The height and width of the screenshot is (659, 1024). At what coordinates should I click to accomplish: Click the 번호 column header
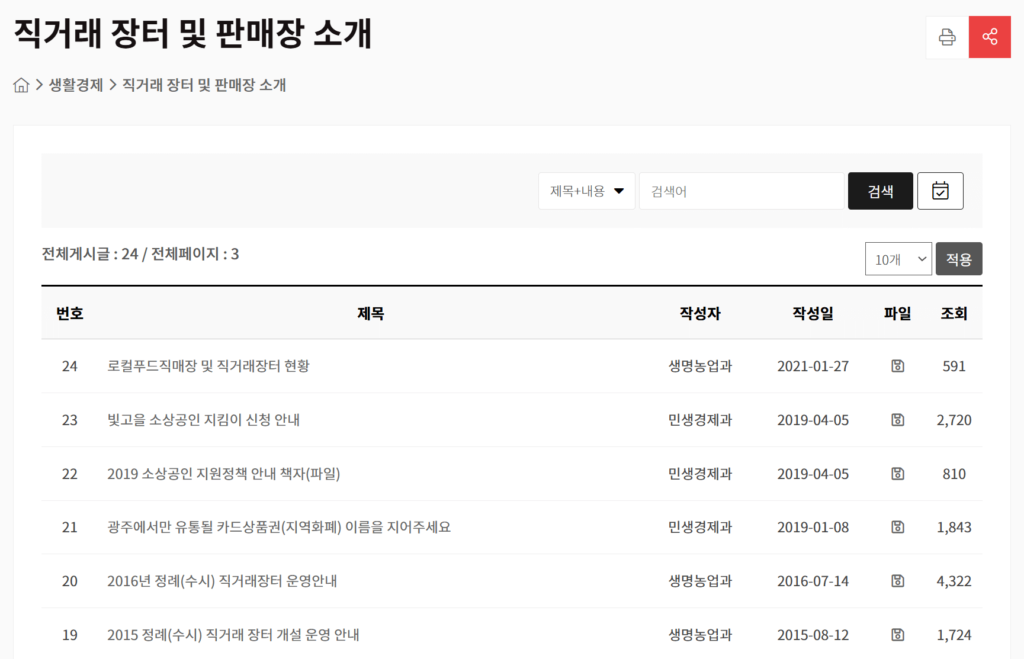coord(69,313)
